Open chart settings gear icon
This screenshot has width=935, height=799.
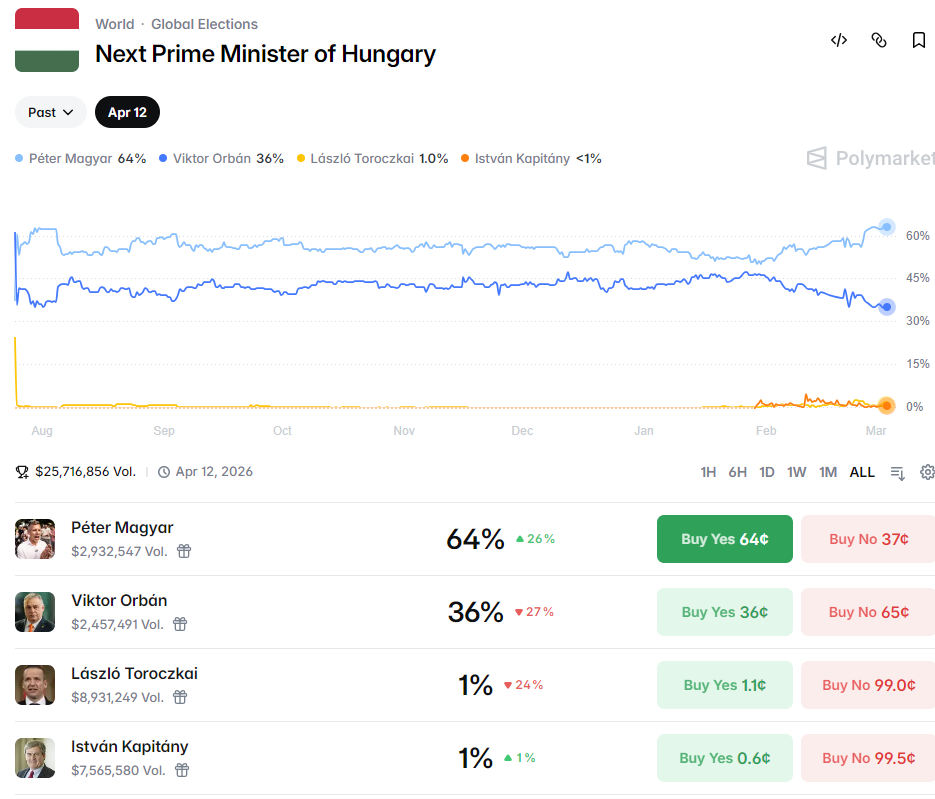(x=927, y=472)
